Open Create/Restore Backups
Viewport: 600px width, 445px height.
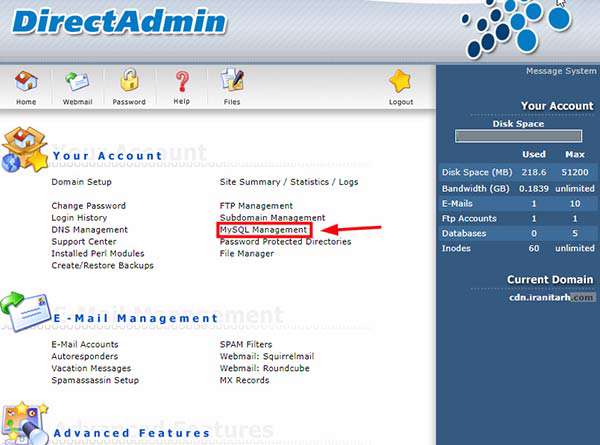tap(103, 265)
